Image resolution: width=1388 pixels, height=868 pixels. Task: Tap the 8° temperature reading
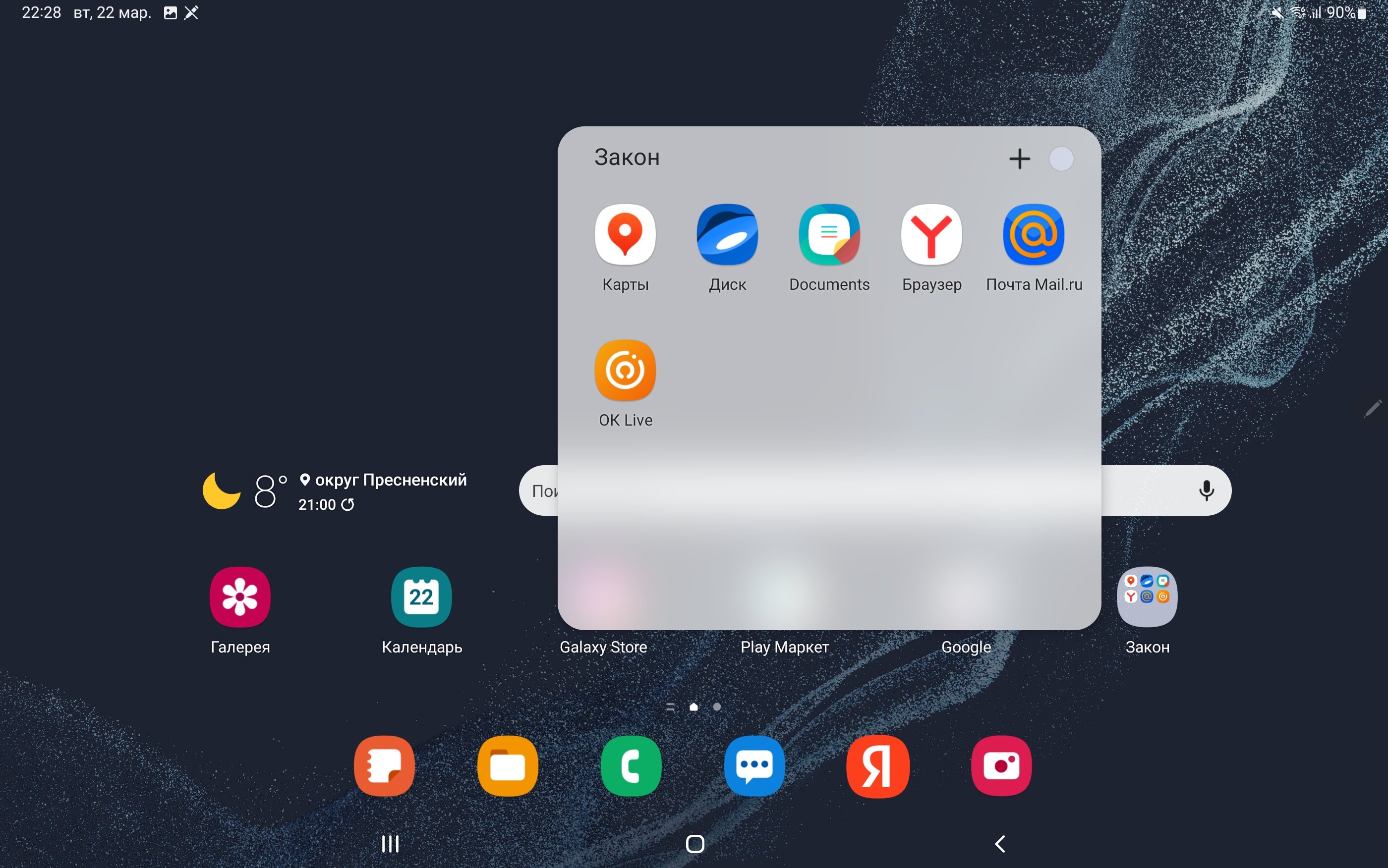tap(270, 491)
